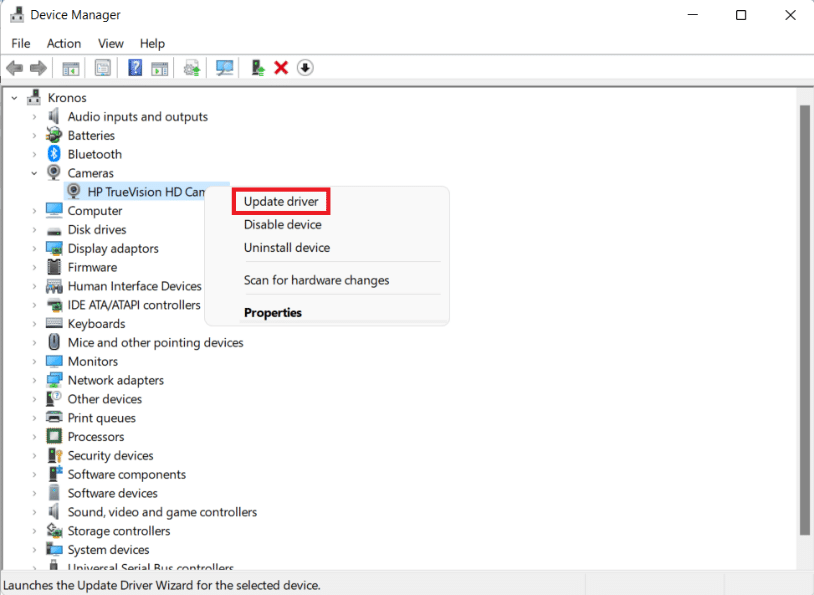Click the scan for hardware changes monitor icon
The image size is (814, 595).
[x=225, y=68]
